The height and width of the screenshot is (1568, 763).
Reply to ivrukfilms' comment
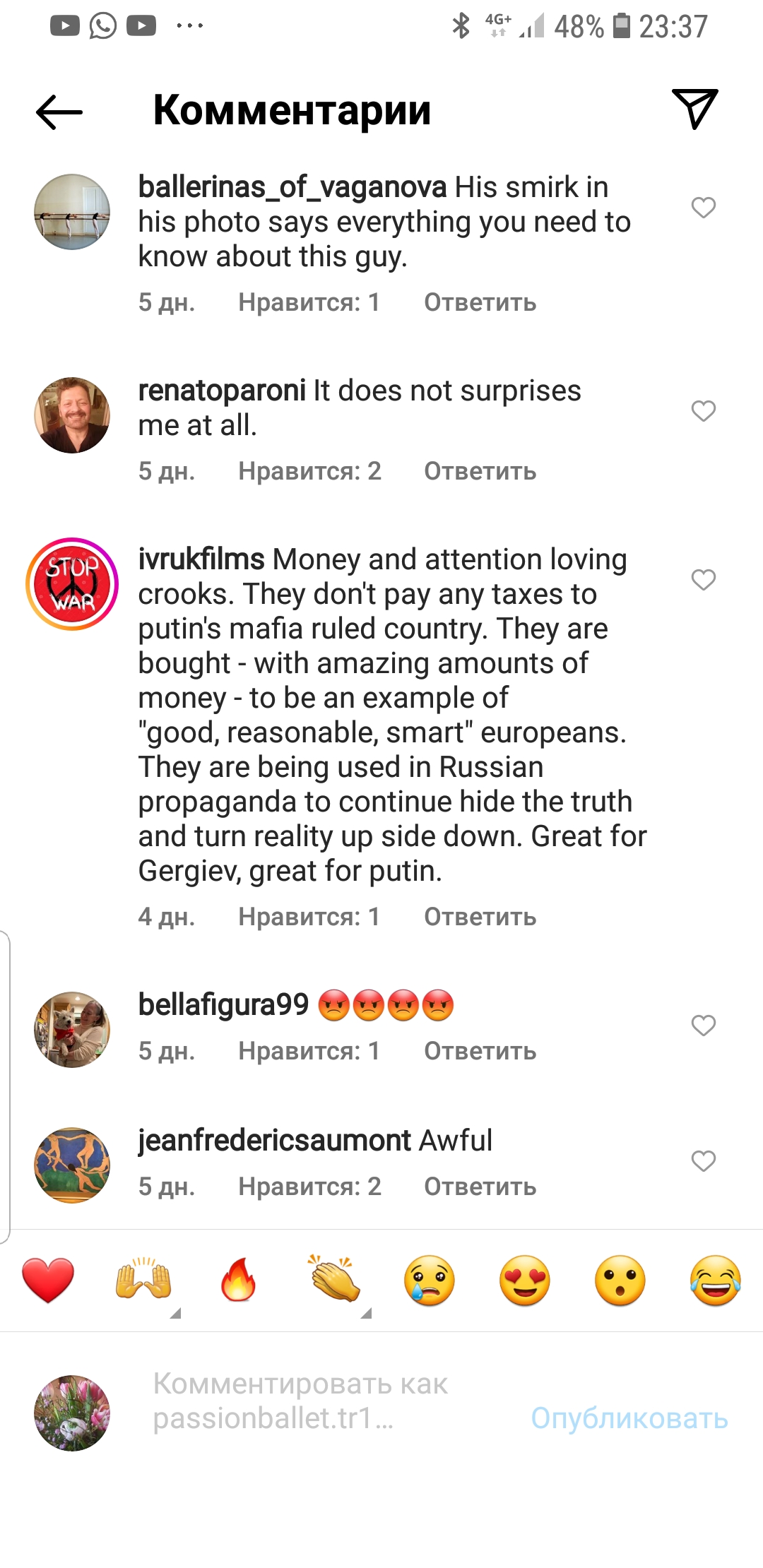[x=480, y=917]
